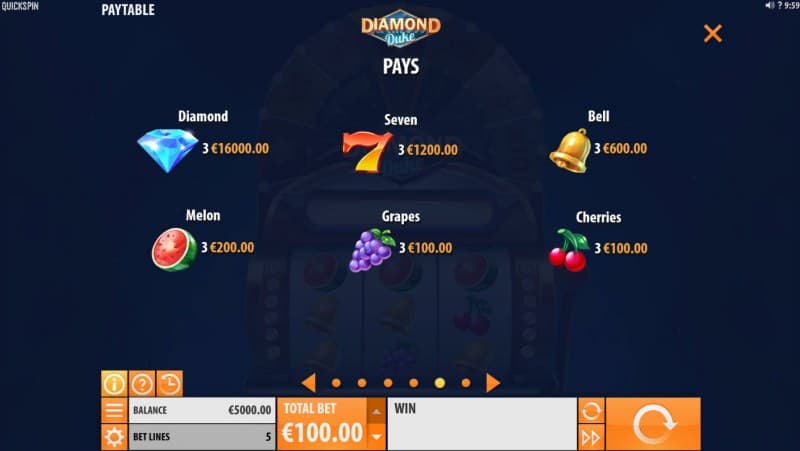Go to the next paytable page arrow

pyautogui.click(x=493, y=383)
